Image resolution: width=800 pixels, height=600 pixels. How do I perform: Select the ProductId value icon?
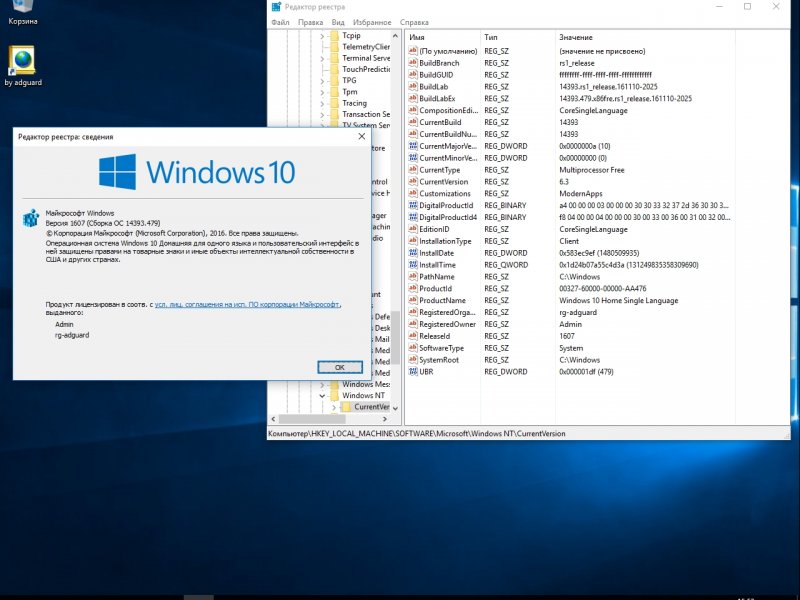point(413,288)
